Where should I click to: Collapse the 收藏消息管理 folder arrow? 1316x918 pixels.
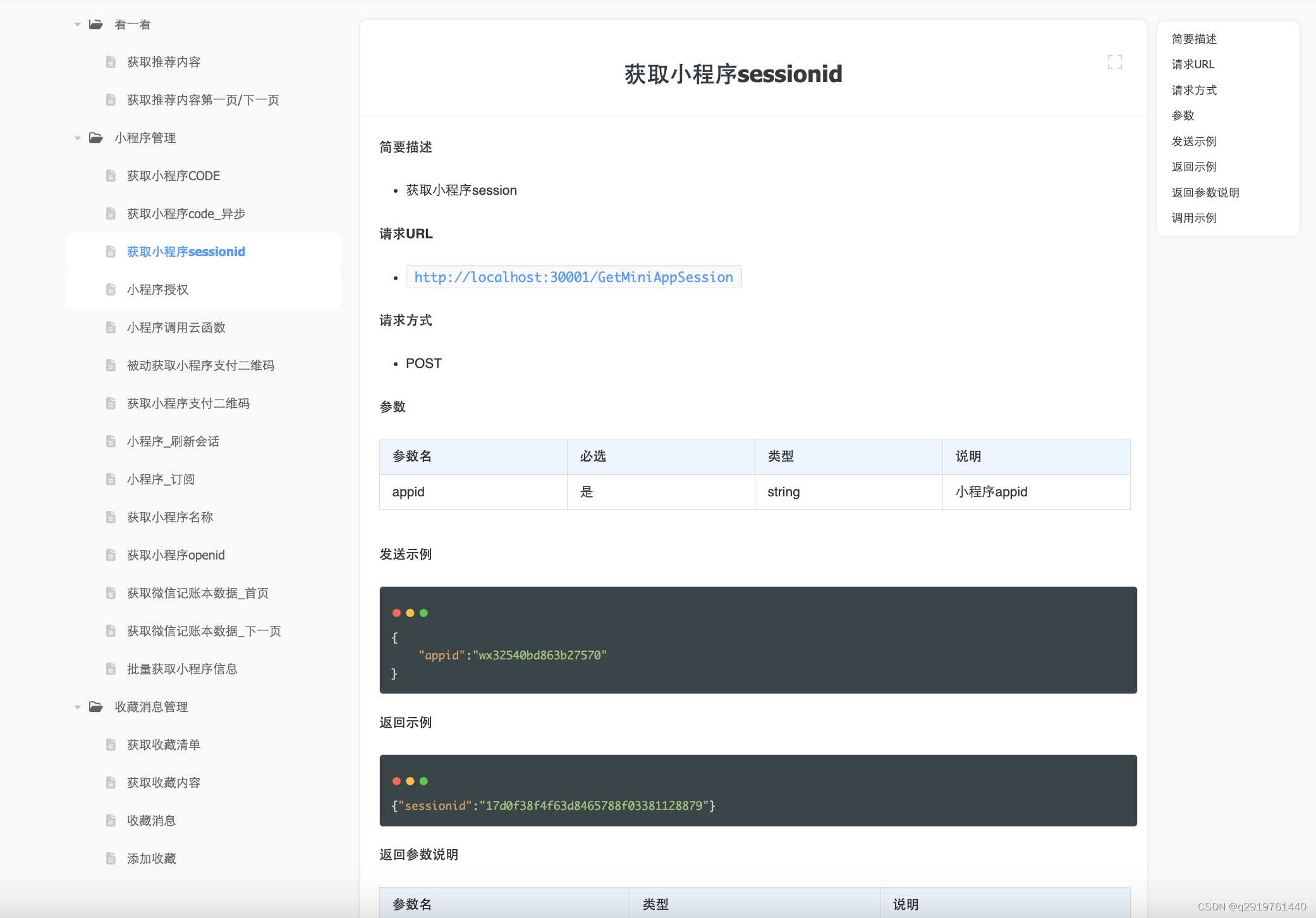click(x=77, y=707)
